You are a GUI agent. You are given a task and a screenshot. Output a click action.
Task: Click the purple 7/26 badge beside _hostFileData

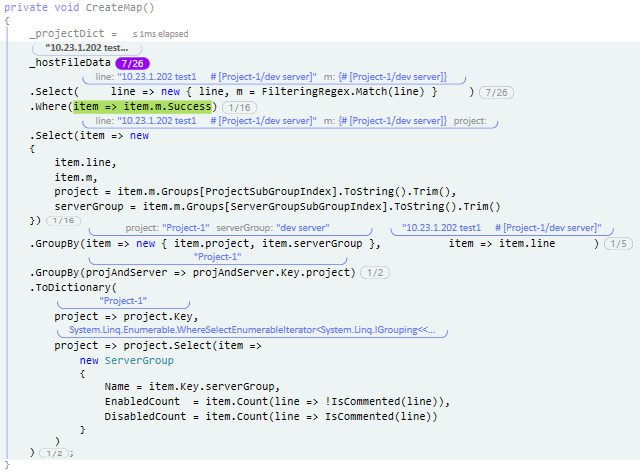(133, 63)
